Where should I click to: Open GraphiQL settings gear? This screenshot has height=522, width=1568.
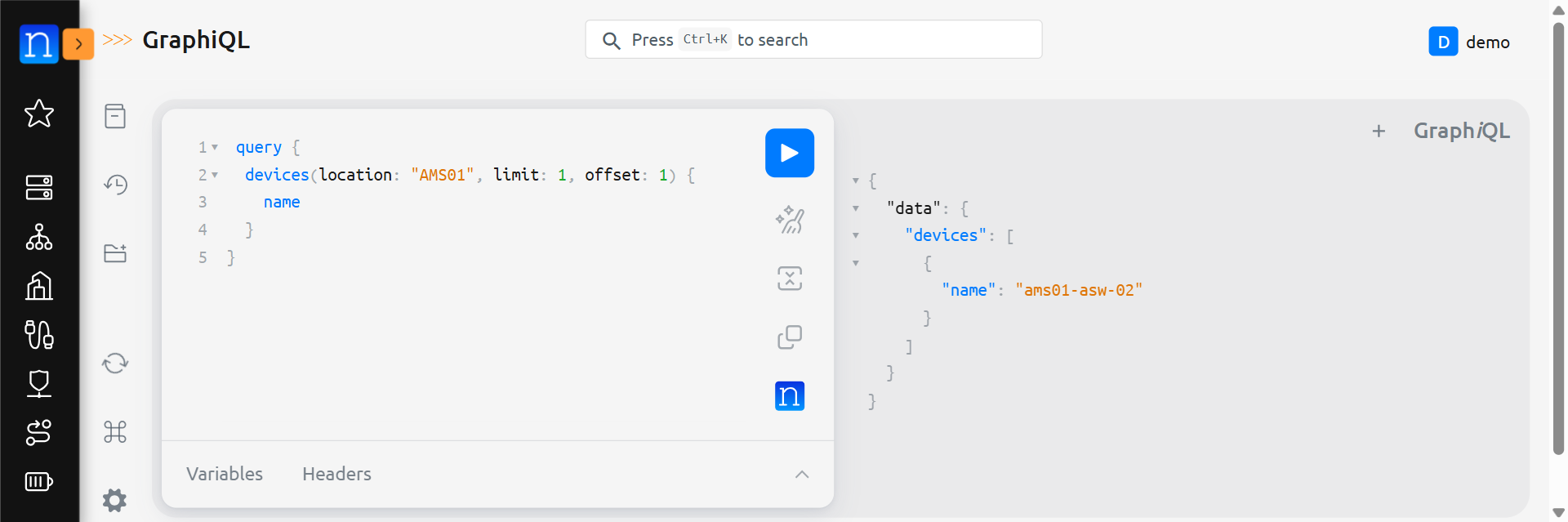tap(115, 500)
